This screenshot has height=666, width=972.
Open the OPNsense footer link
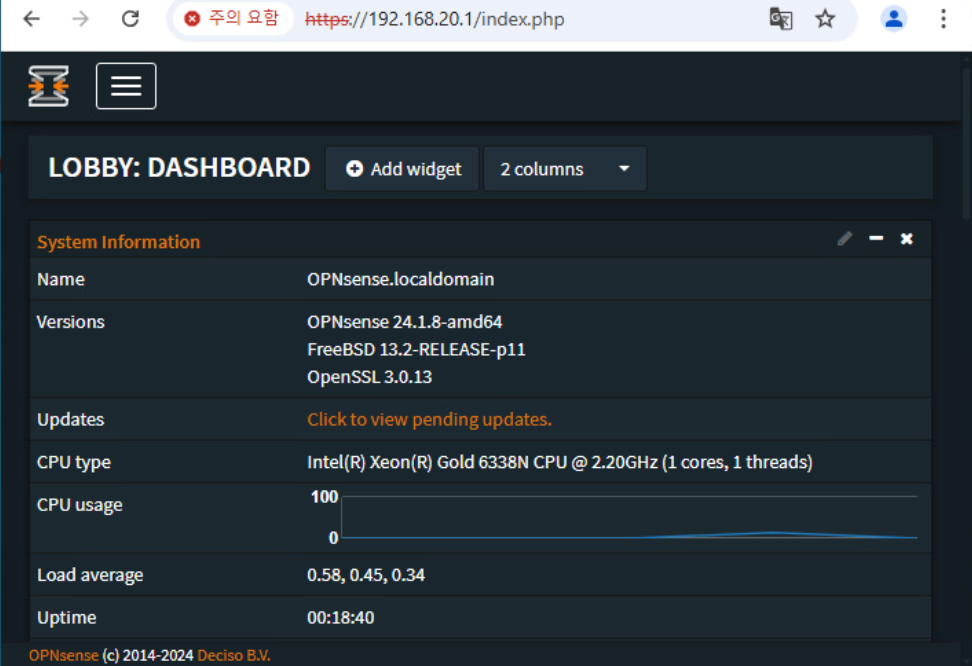[x=63, y=655]
